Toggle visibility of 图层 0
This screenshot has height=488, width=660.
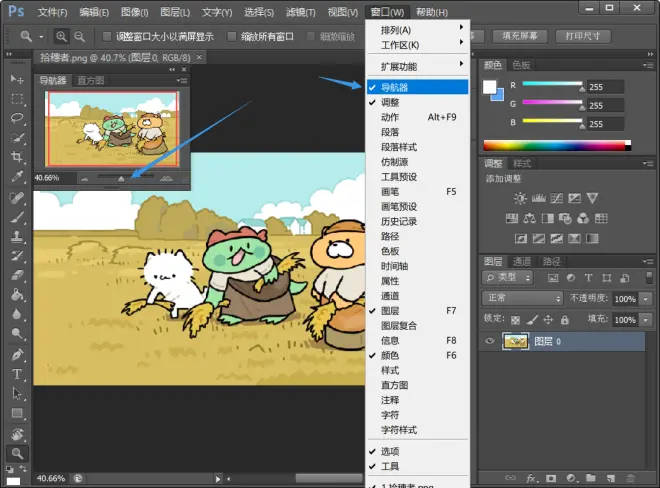(x=490, y=341)
